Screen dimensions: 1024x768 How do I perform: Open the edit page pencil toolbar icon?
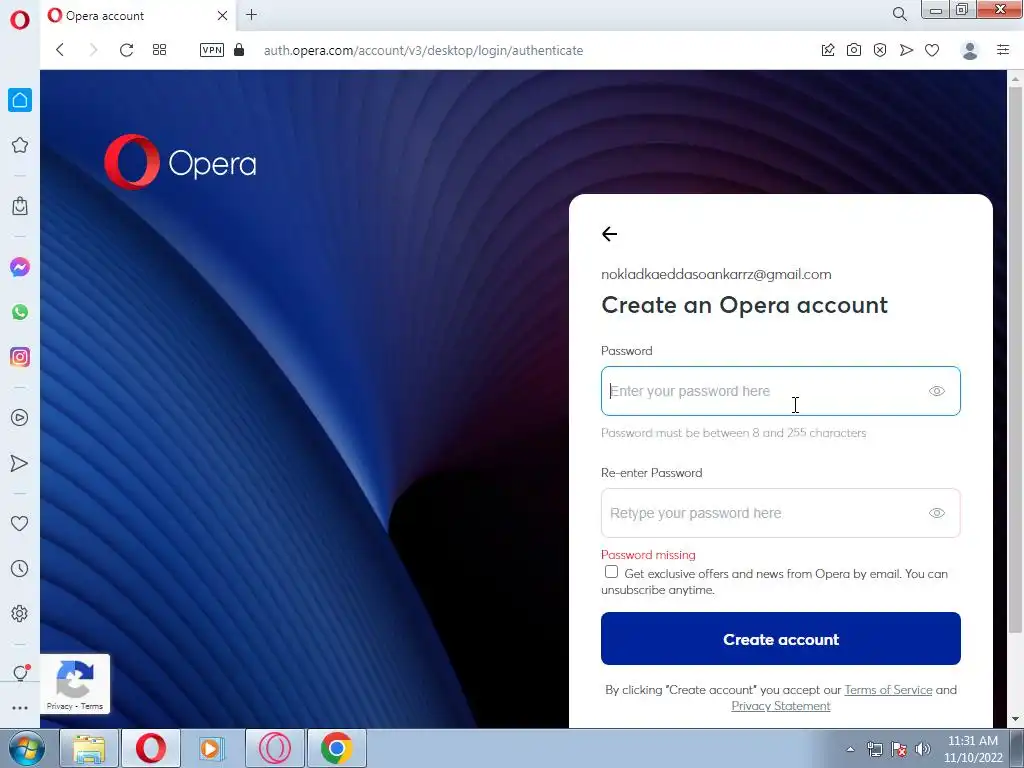click(828, 50)
